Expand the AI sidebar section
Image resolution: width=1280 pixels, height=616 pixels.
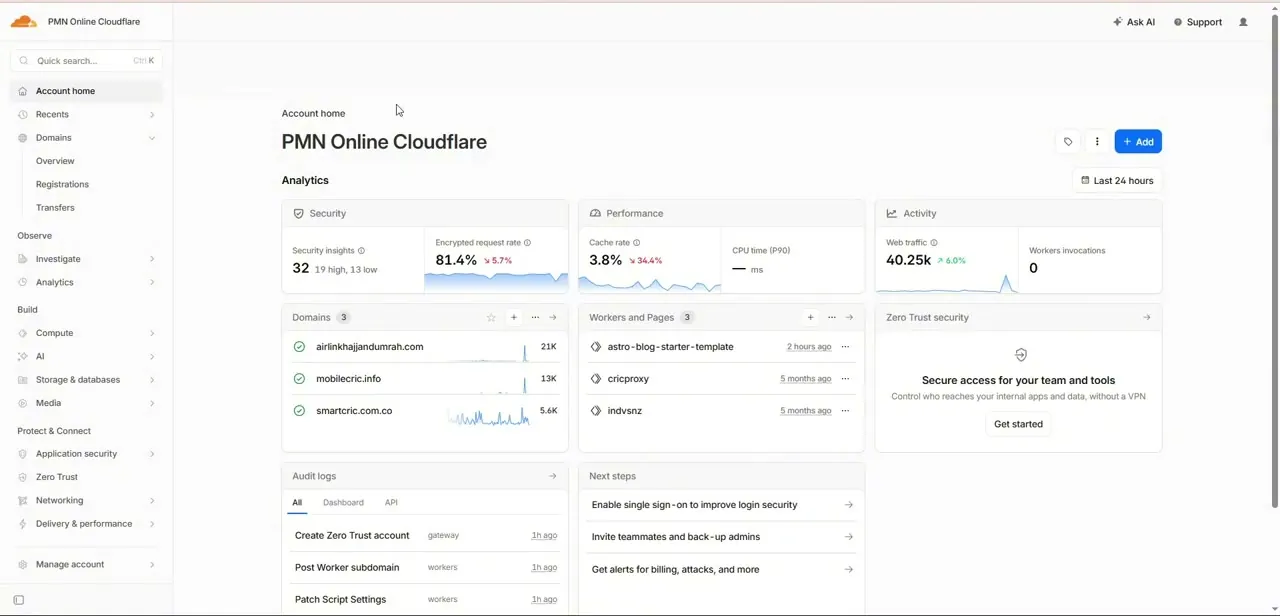[x=86, y=357]
